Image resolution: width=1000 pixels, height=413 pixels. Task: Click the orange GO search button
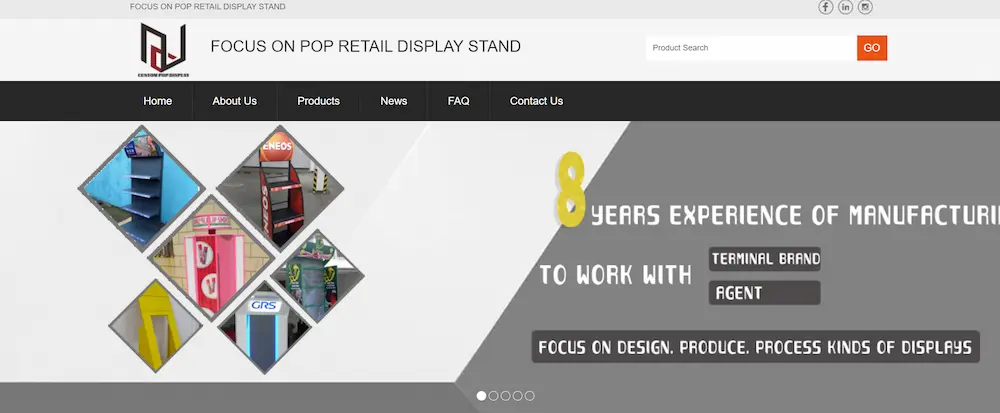(x=872, y=48)
